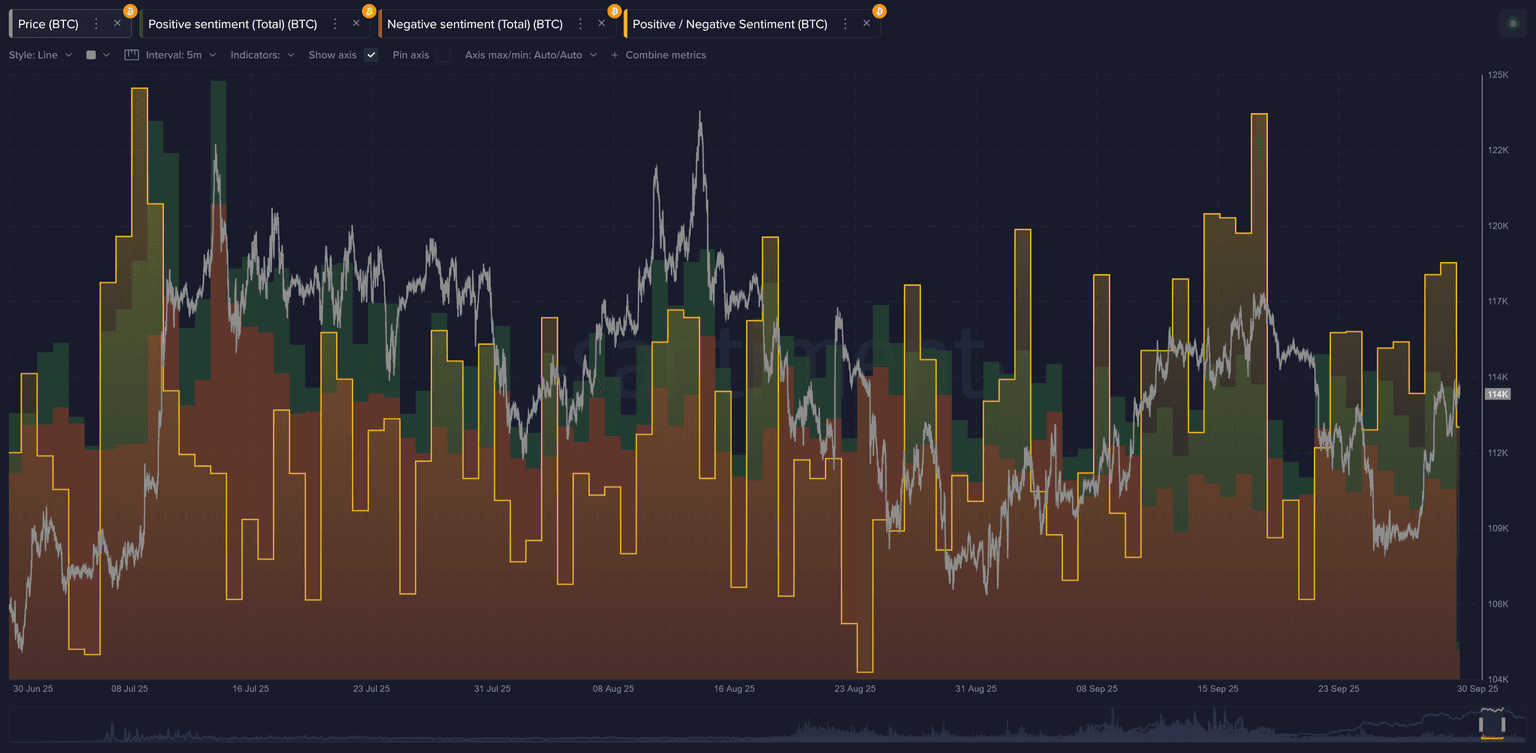
Task: Select the Positive / Negative Sentiment (BTC) tab
Action: pyautogui.click(x=729, y=24)
